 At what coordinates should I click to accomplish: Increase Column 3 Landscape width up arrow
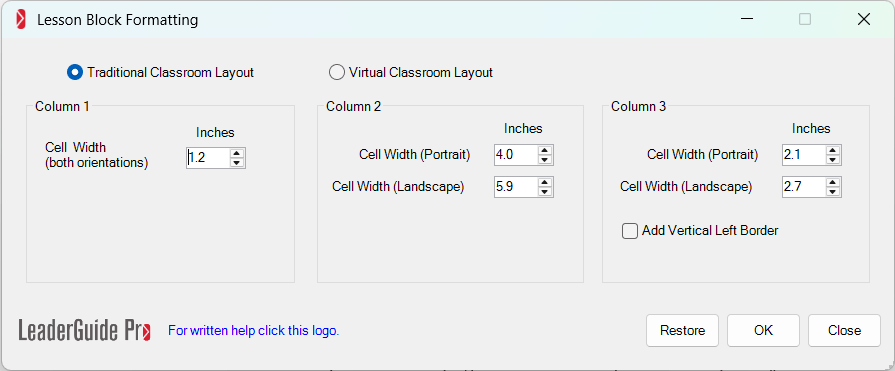833,182
